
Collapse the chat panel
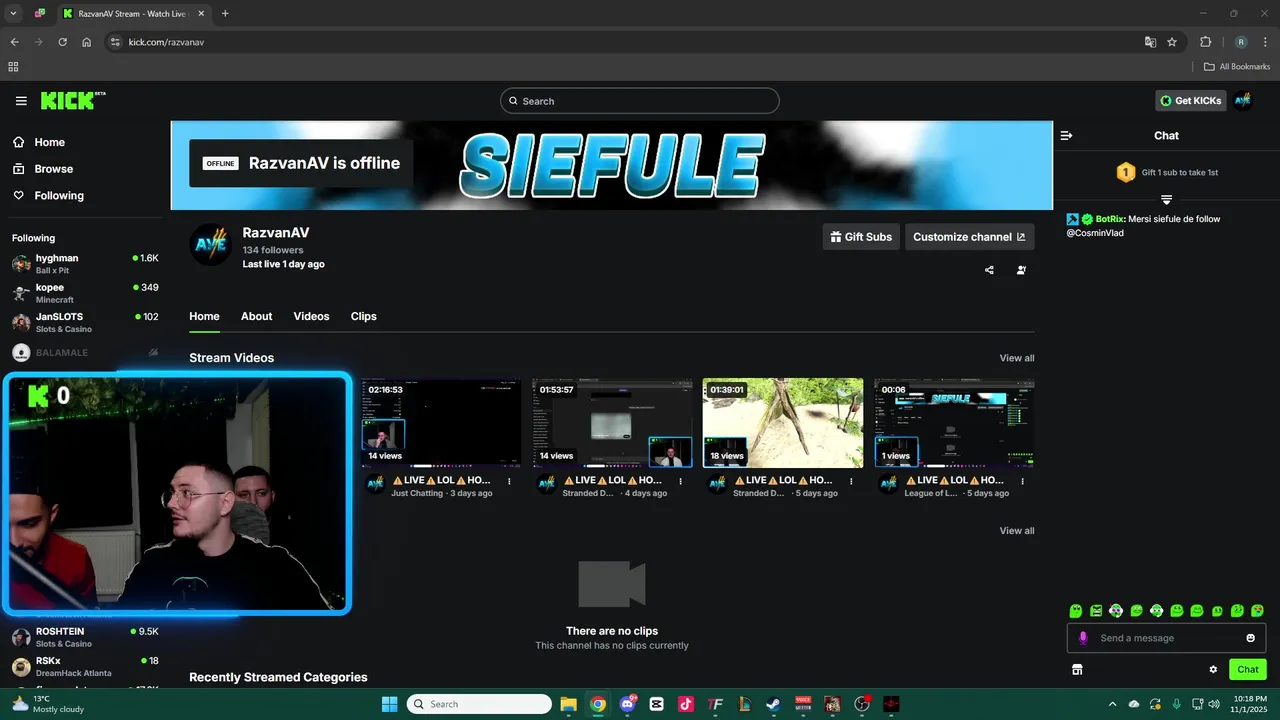1066,135
